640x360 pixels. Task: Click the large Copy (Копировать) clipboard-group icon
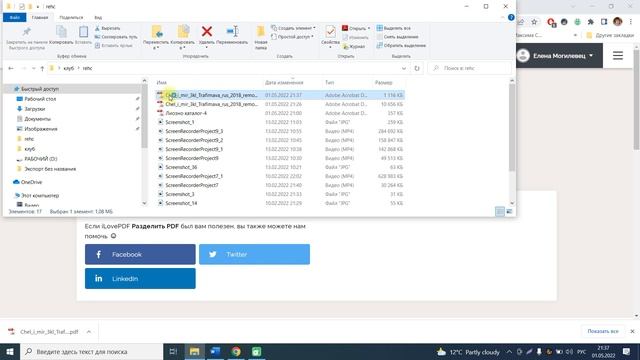tap(61, 32)
